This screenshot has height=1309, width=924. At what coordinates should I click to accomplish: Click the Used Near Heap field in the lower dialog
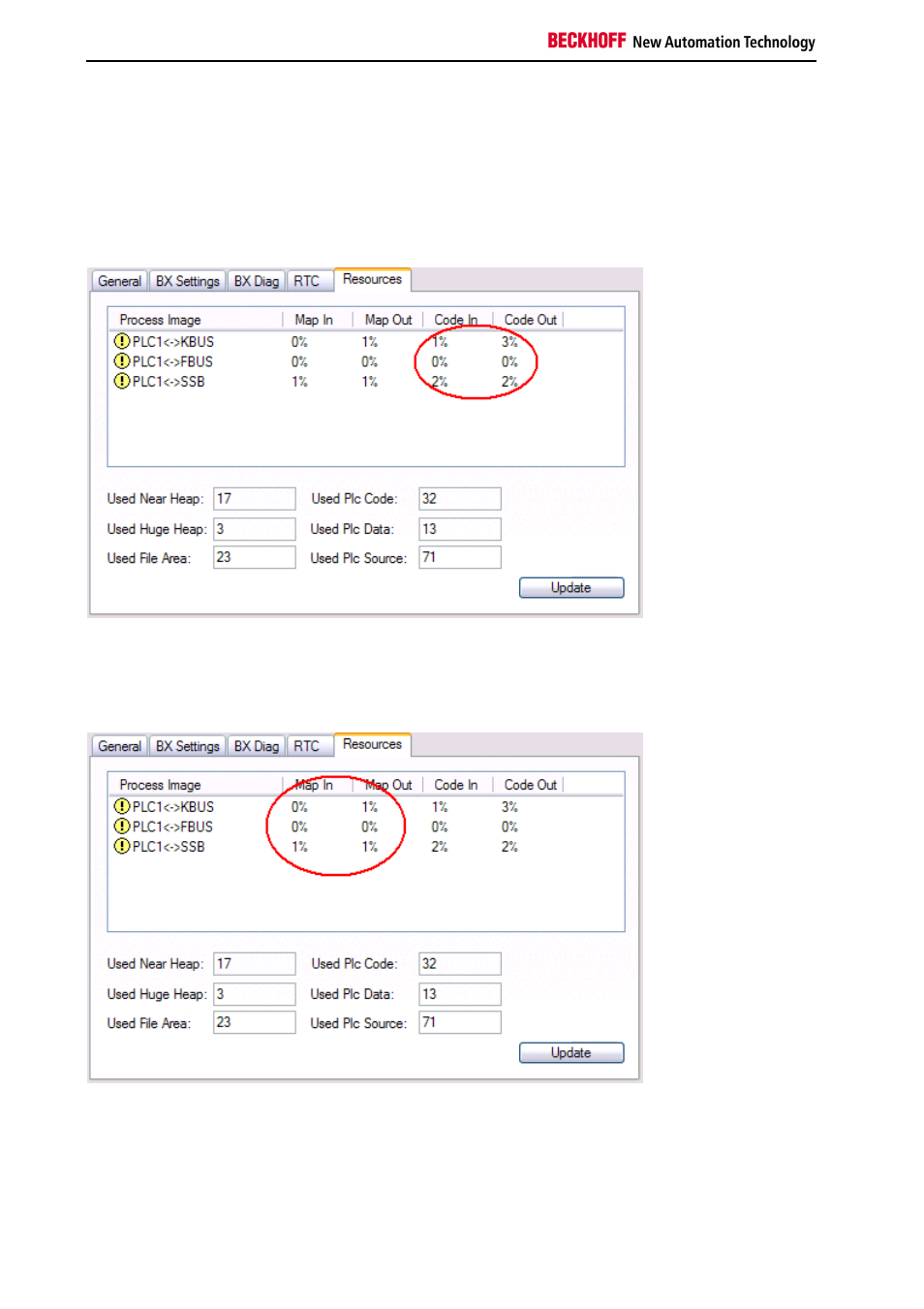coord(255,964)
